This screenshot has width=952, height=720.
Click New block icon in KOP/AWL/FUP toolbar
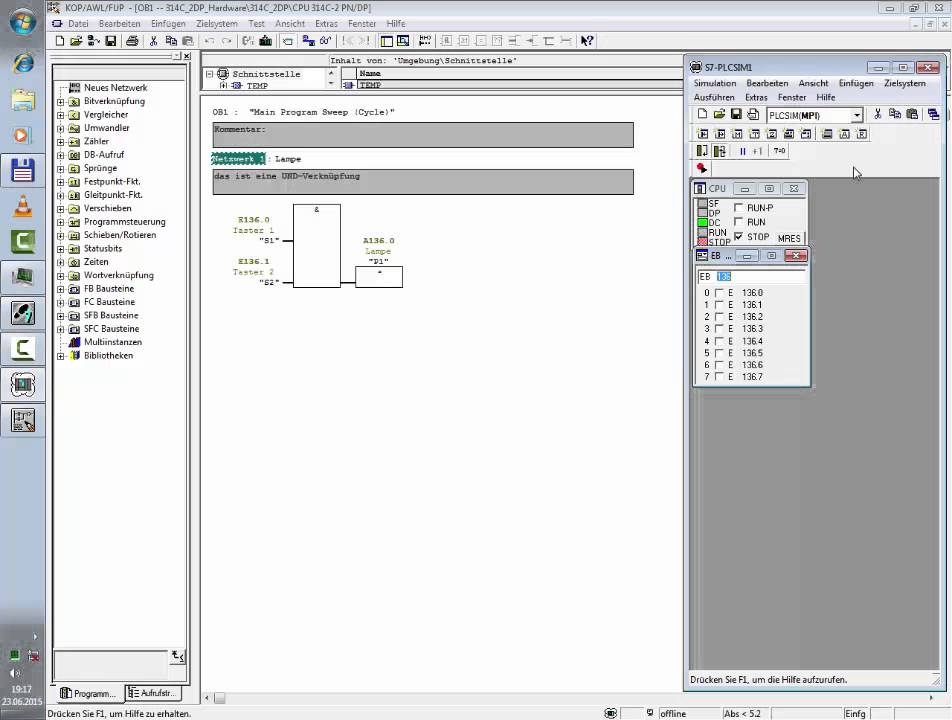60,41
